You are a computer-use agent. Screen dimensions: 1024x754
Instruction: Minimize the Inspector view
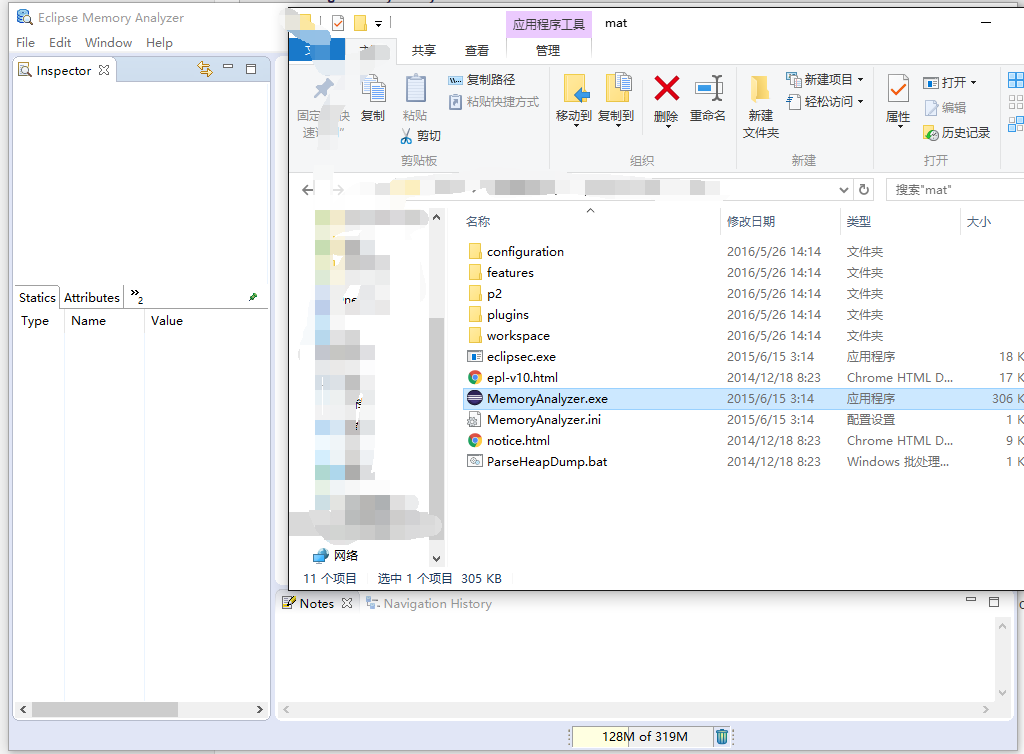point(228,67)
